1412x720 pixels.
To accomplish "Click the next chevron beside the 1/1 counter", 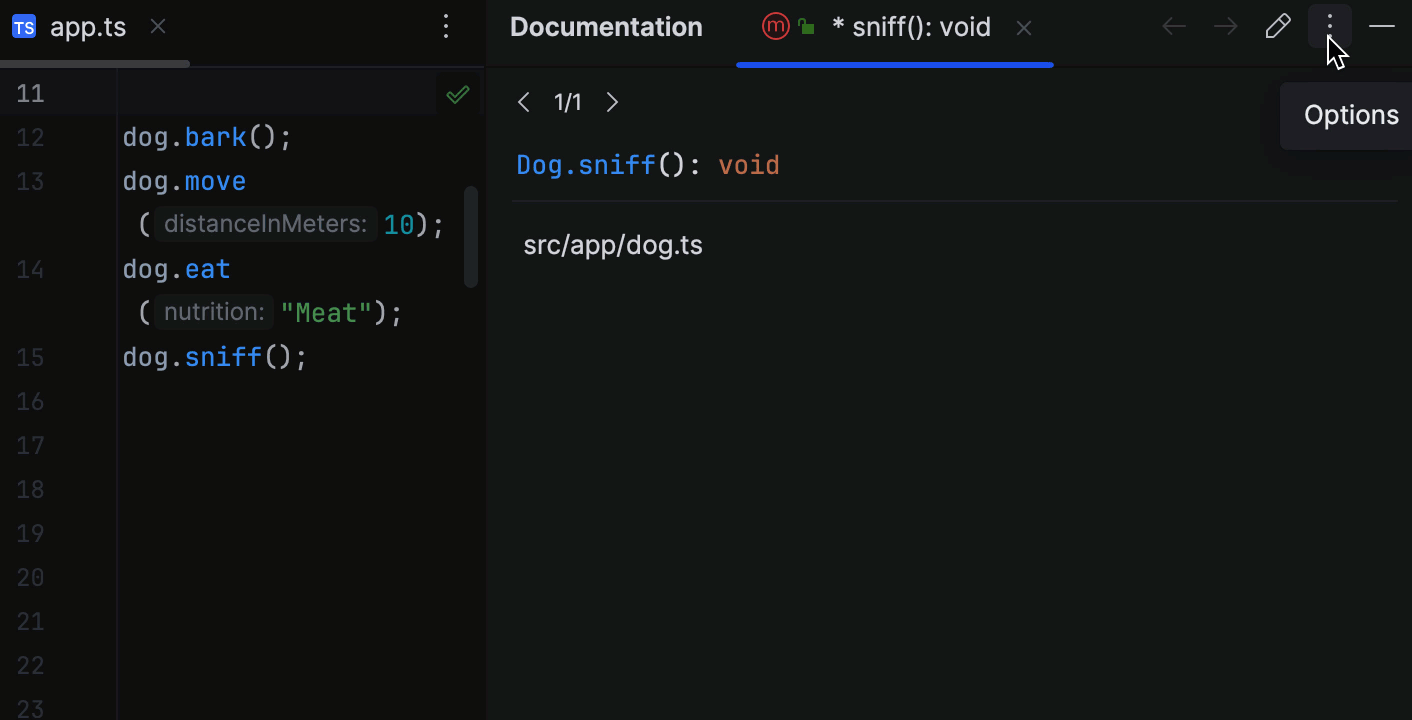I will (612, 102).
